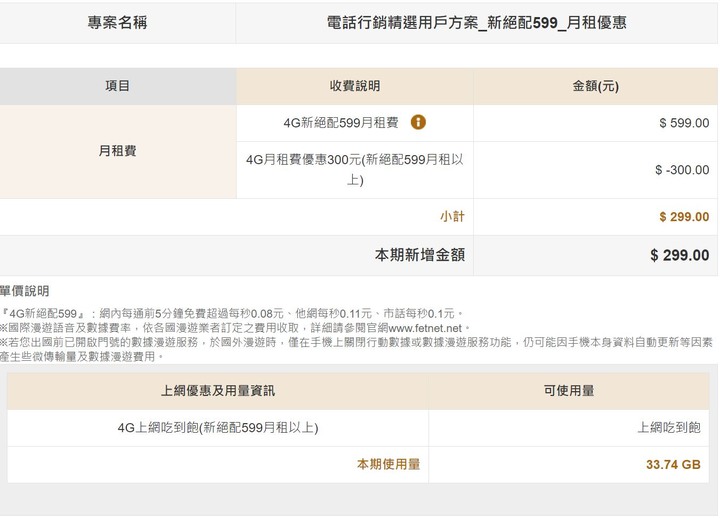Click plan name 電話行銷精選用戶方案_新絕配599_月租優惠
720x518 pixels.
pos(476,23)
